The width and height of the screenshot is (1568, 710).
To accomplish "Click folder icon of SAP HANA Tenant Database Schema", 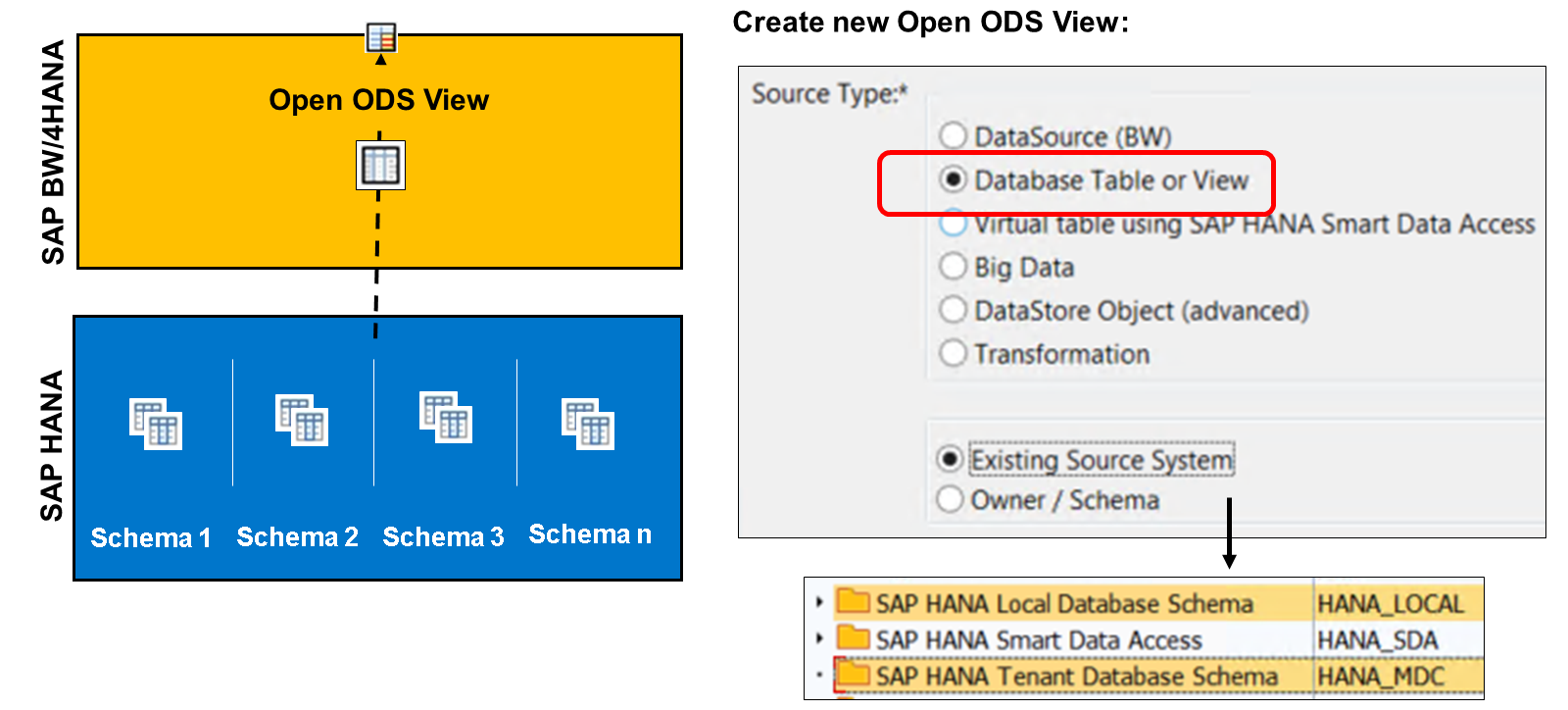I will [854, 675].
